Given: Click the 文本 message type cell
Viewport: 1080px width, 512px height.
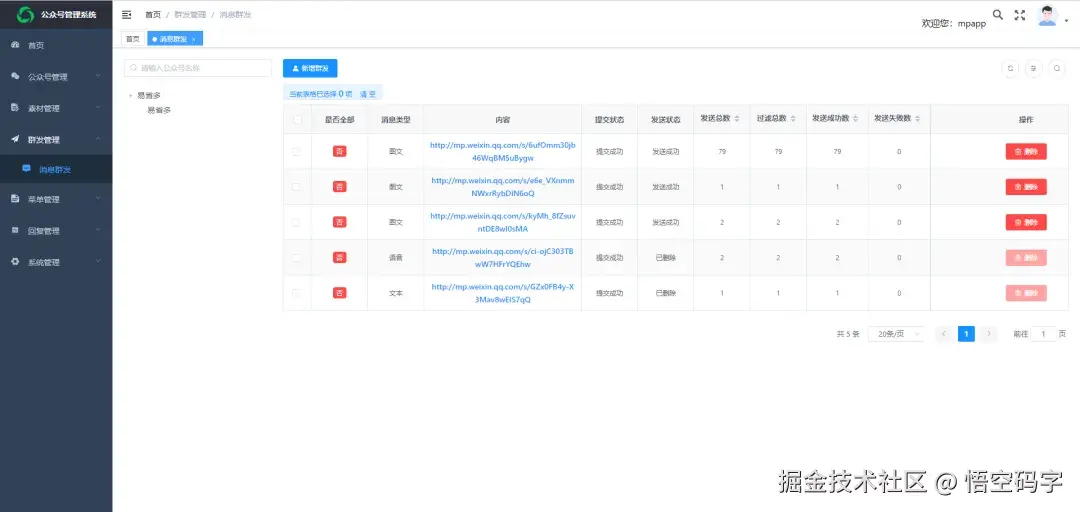Looking at the screenshot, I should click(x=396, y=293).
